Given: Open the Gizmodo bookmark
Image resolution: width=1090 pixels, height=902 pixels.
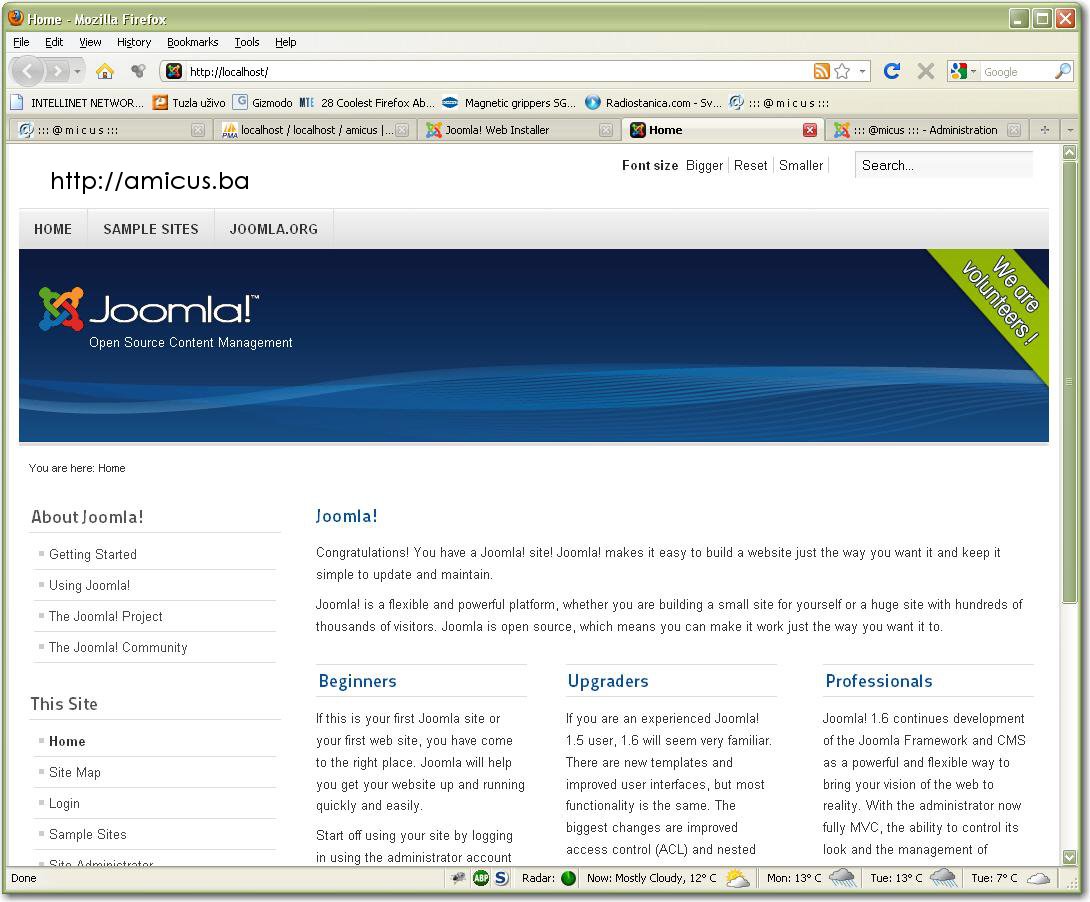Looking at the screenshot, I should [263, 103].
